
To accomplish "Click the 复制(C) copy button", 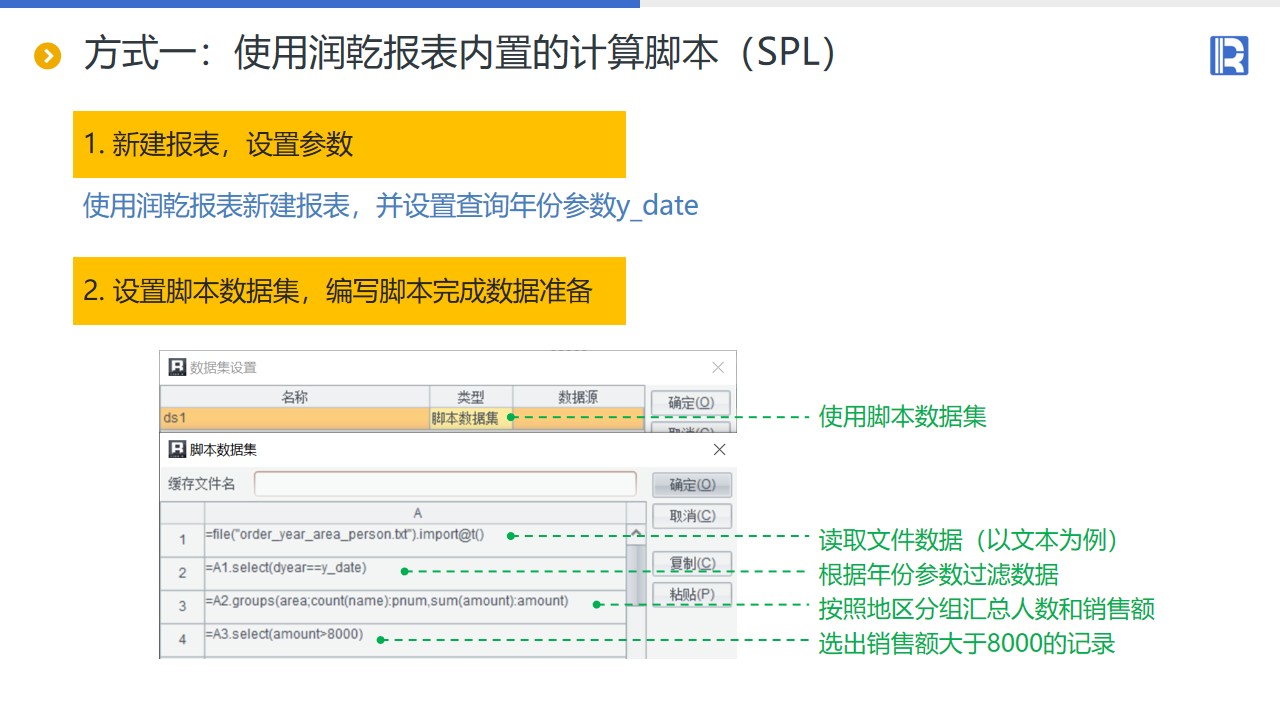I will tap(691, 563).
